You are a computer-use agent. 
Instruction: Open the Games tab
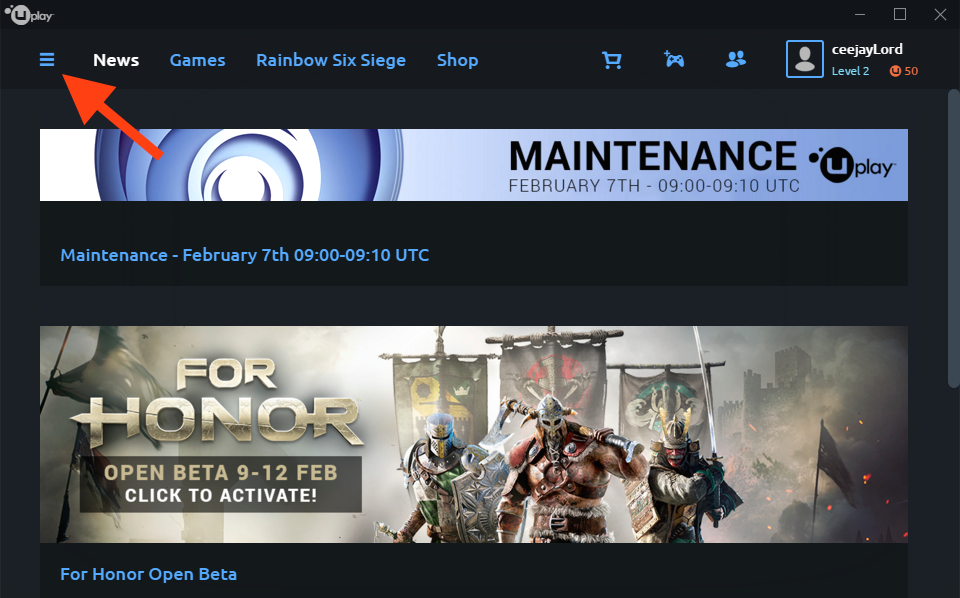[197, 60]
